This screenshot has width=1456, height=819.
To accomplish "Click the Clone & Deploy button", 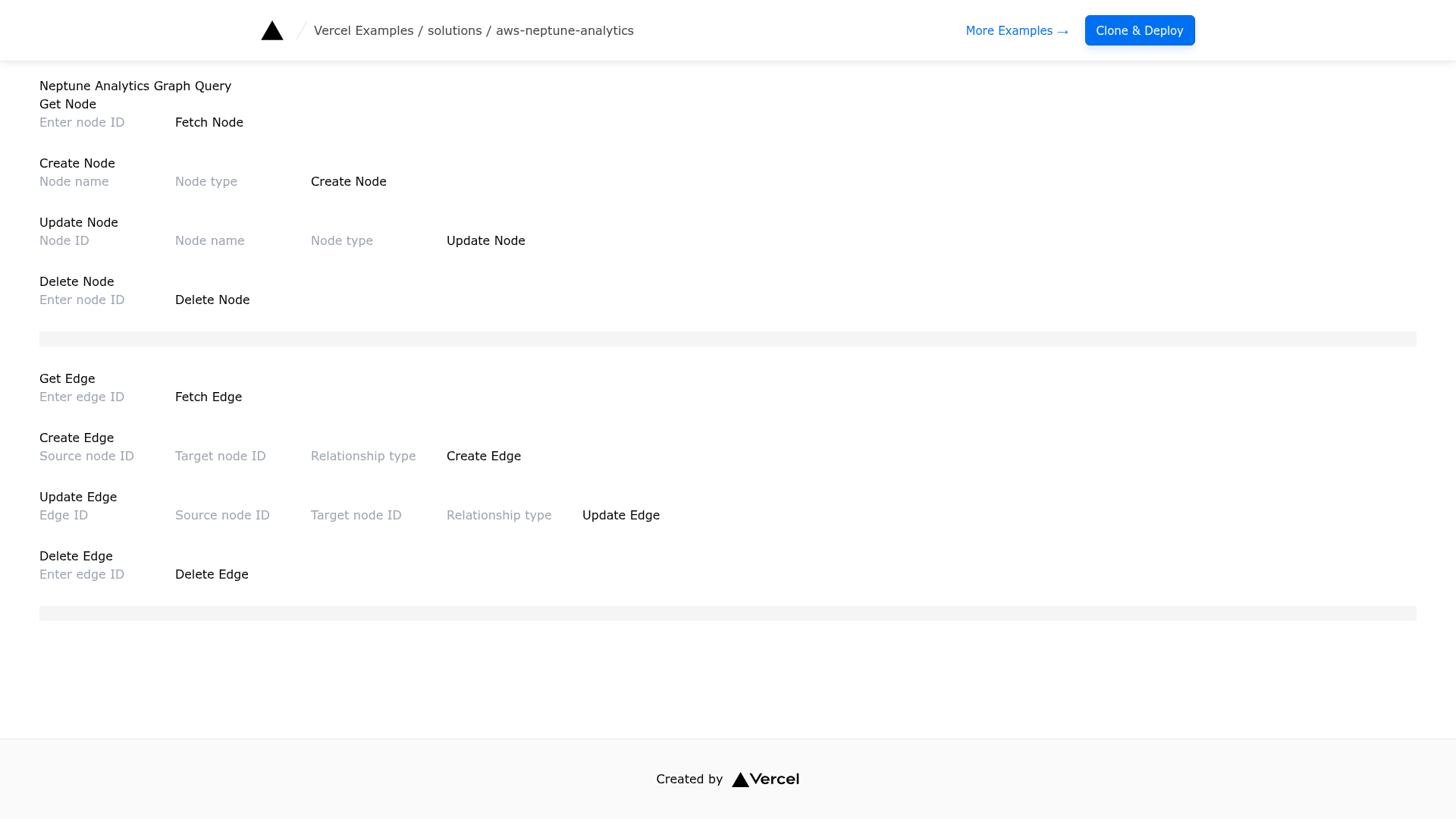I will tap(1140, 30).
